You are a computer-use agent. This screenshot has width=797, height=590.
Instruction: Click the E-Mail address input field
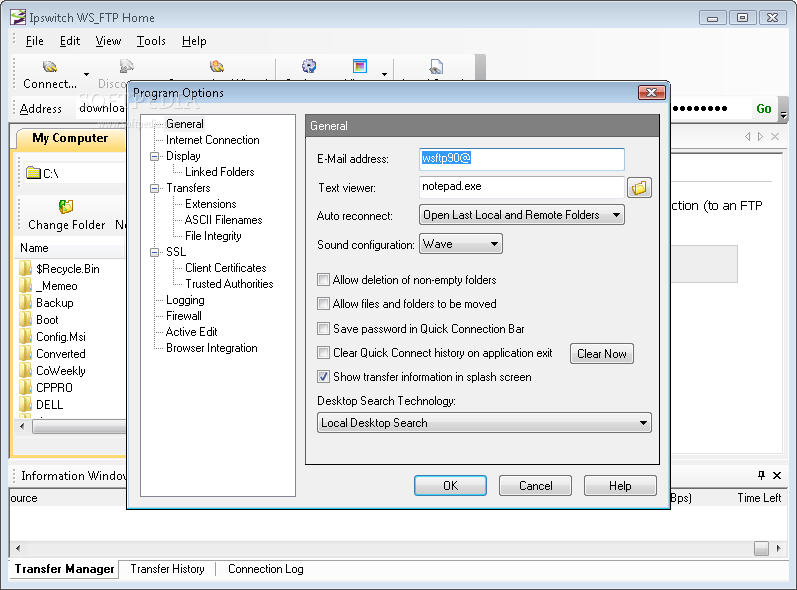coord(522,159)
